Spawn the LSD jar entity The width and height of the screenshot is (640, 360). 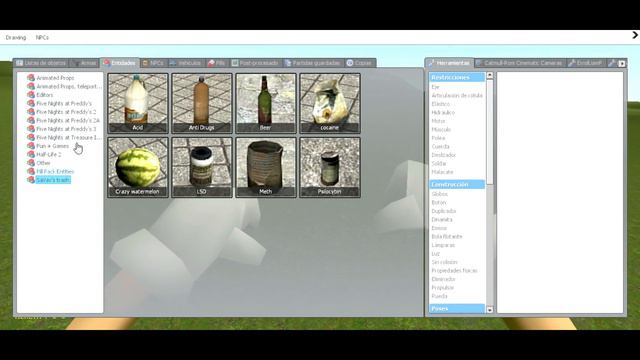click(x=202, y=167)
